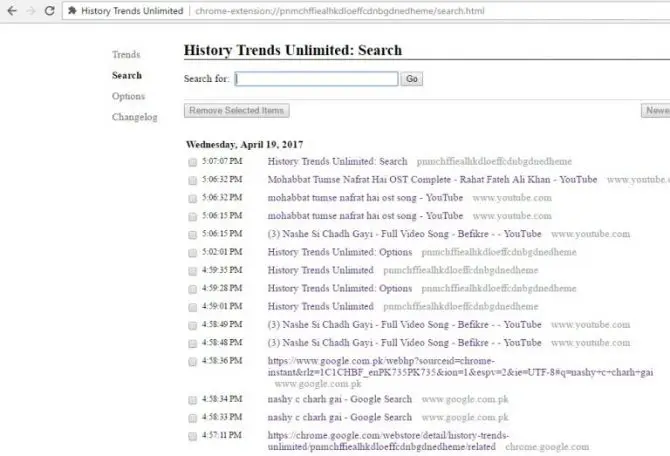The image size is (670, 456).
Task: Open History Trends Unlimited link at 4:59:35 PM
Action: [x=321, y=270]
